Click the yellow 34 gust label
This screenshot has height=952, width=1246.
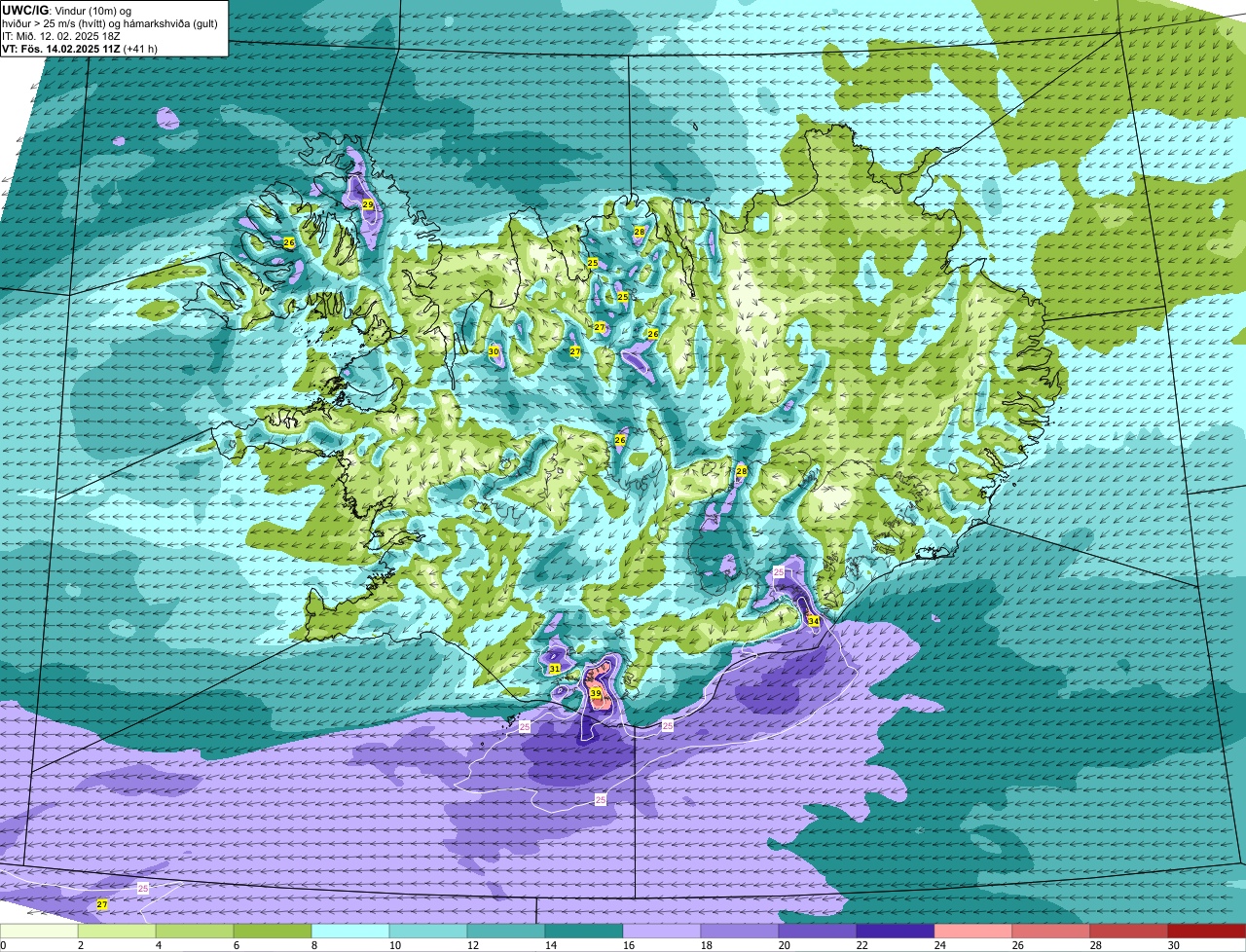pyautogui.click(x=813, y=620)
